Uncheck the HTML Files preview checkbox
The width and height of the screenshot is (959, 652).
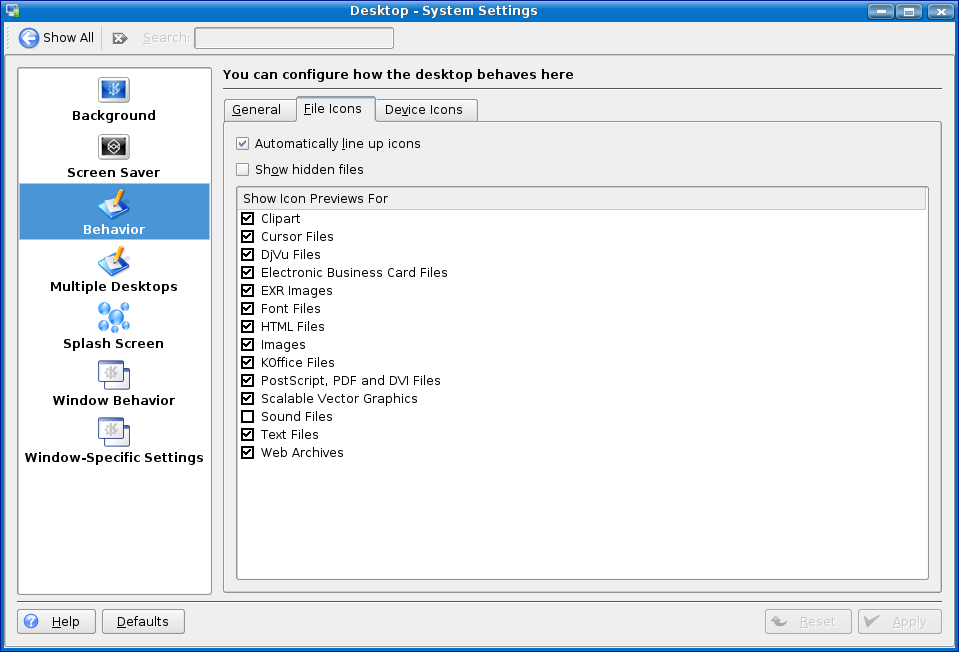click(248, 327)
